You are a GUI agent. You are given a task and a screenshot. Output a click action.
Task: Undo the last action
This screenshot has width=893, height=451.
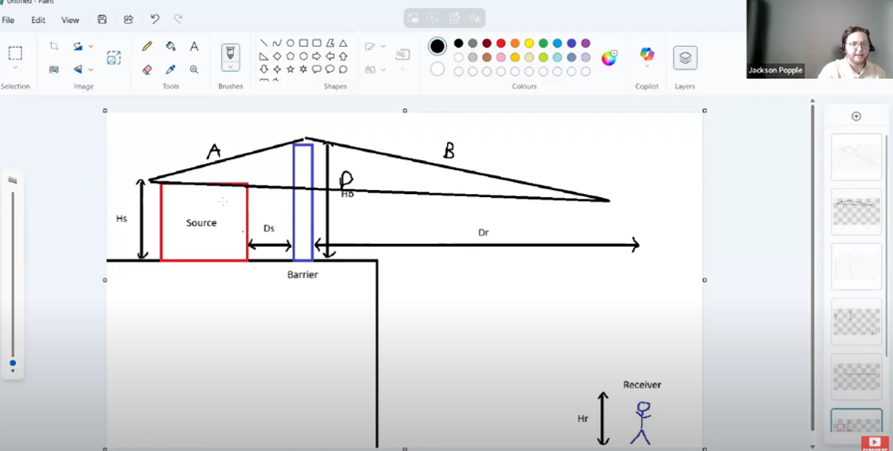[x=154, y=19]
